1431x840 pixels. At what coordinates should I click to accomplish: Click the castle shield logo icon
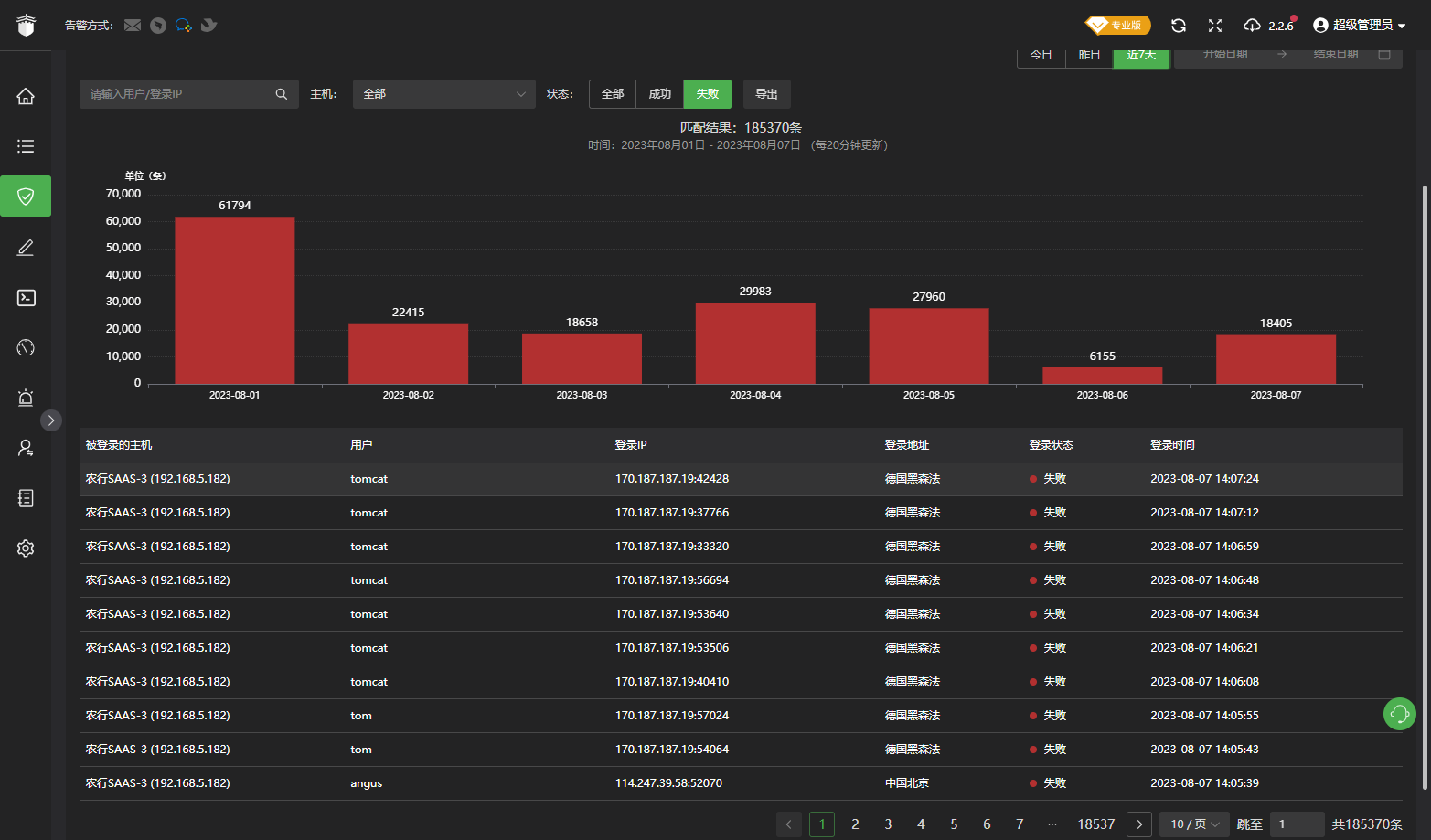(x=26, y=26)
